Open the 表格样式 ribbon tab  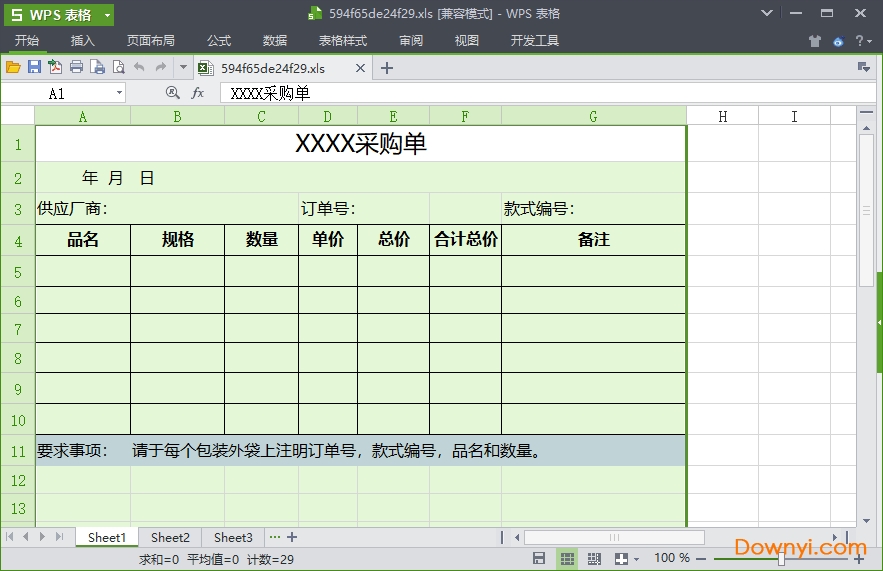pyautogui.click(x=342, y=41)
